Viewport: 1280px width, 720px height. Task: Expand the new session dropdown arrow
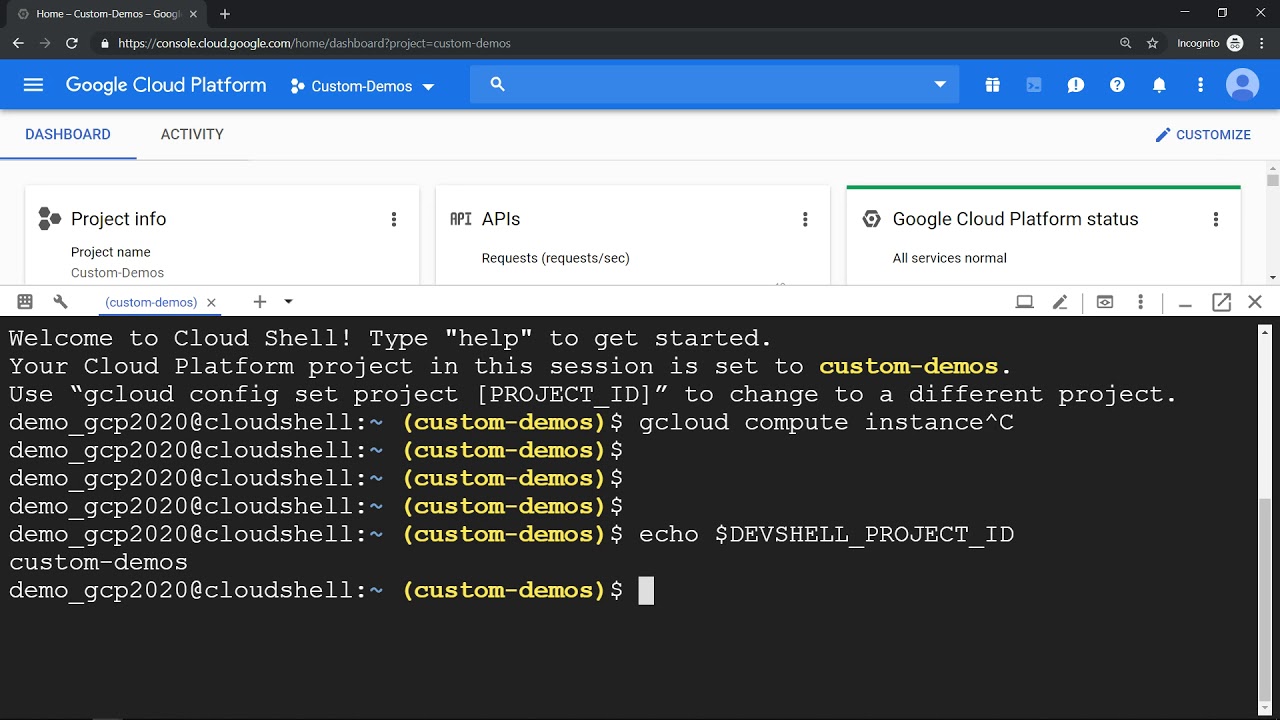288,302
